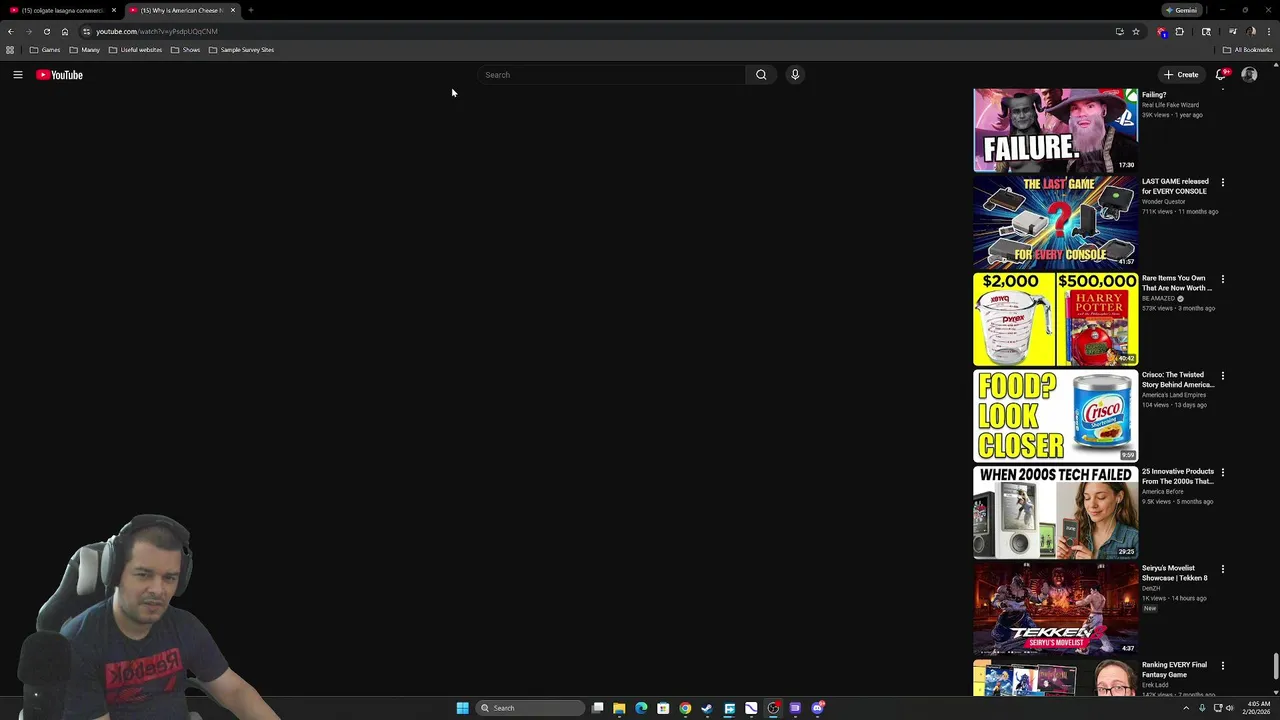Open the YouTube account avatar menu

pyautogui.click(x=1249, y=75)
